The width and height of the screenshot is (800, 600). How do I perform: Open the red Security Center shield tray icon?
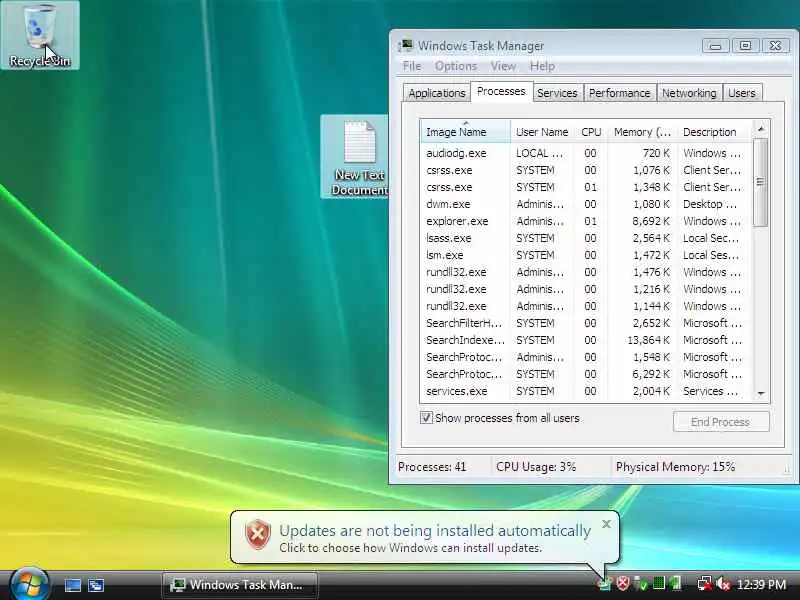tap(622, 583)
